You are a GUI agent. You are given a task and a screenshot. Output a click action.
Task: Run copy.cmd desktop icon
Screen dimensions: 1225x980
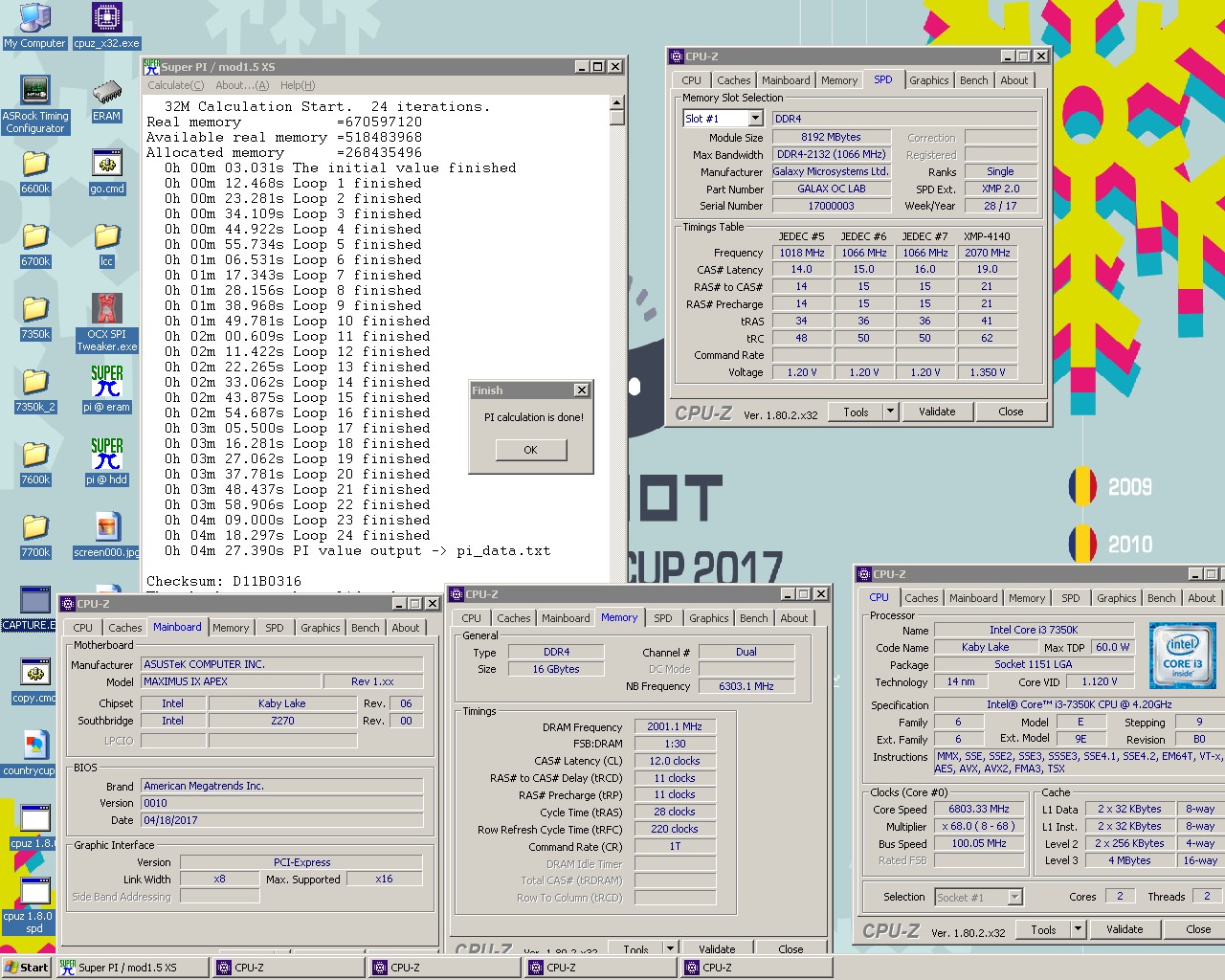point(34,681)
